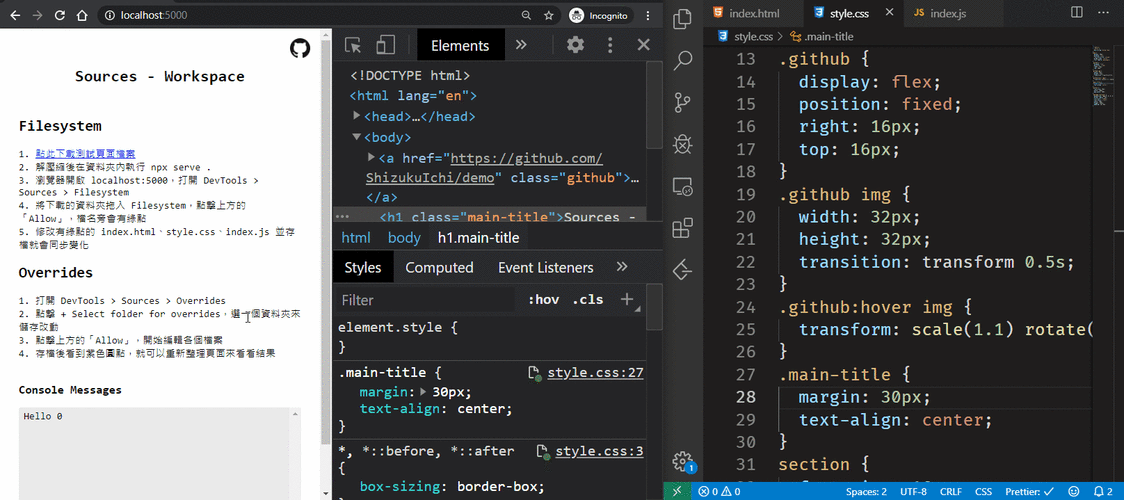Open VS Code Remote Explorer view

(683, 187)
